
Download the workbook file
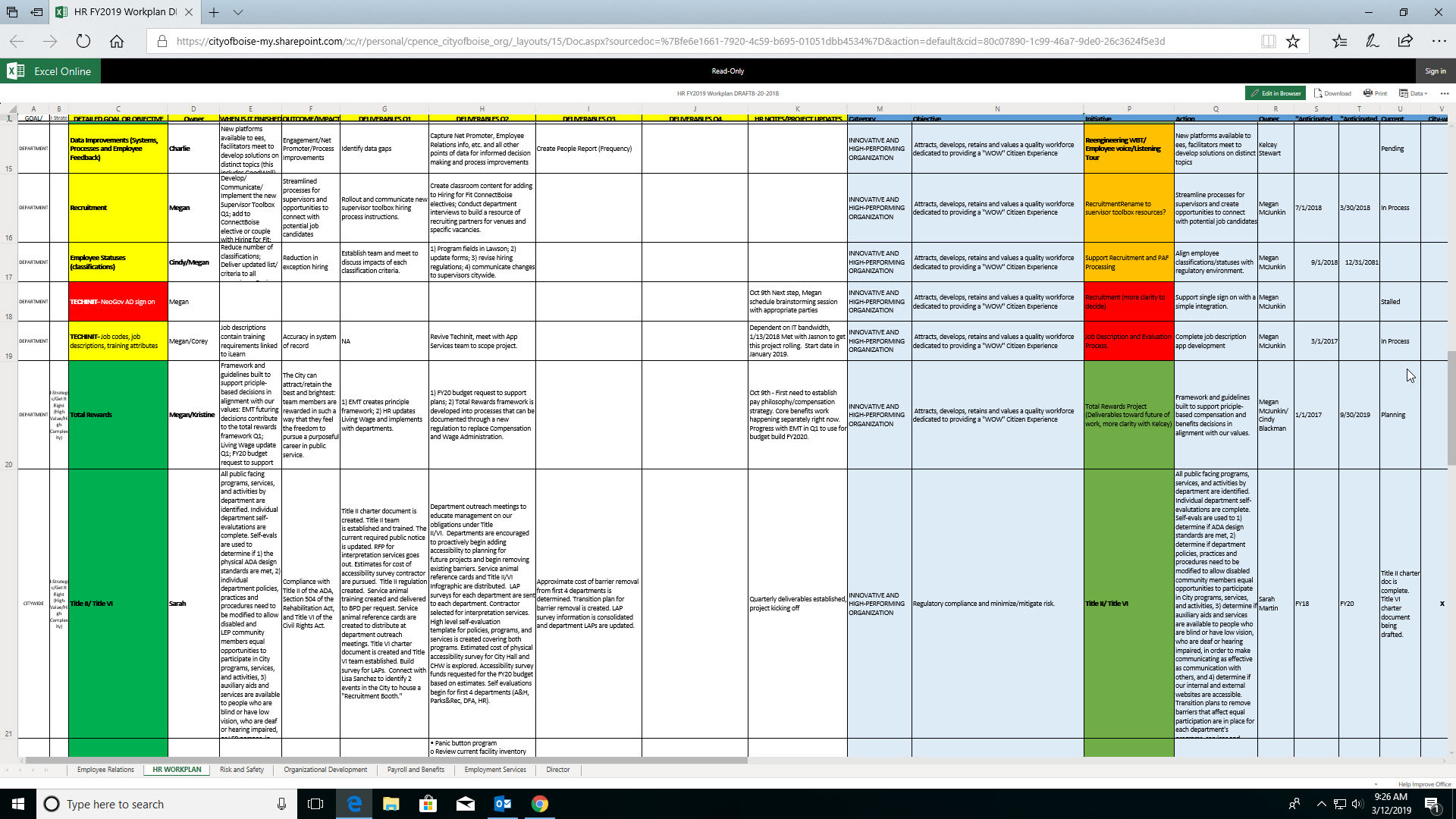click(1332, 93)
